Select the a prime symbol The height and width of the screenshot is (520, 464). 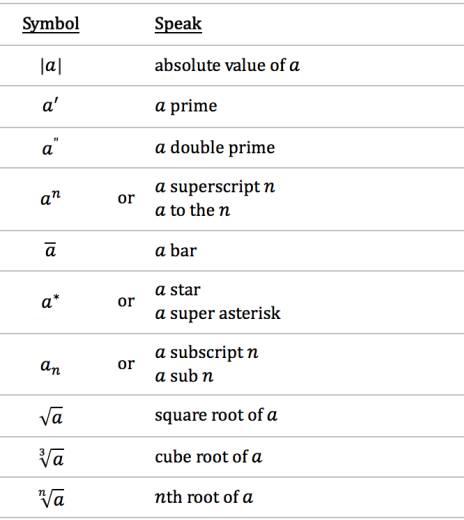point(50,106)
